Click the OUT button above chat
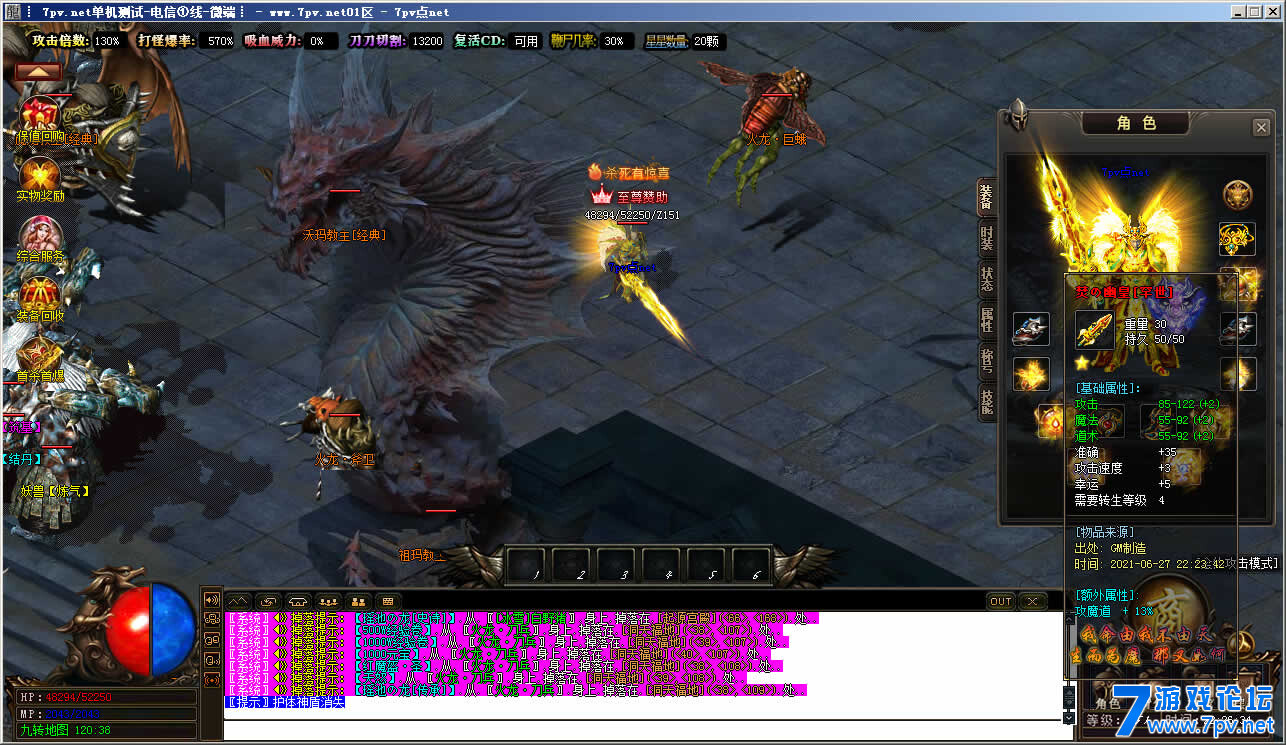Viewport: 1286px width, 745px height. 1001,601
